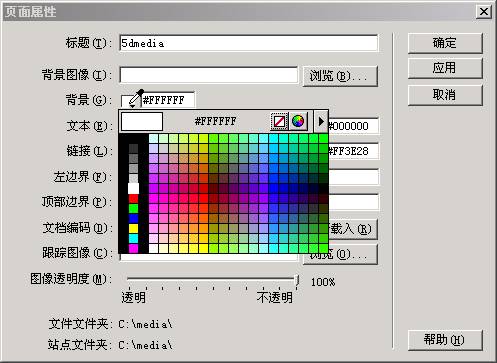Browse for background image with 浏览(B)
The image size is (497, 363).
(x=340, y=76)
